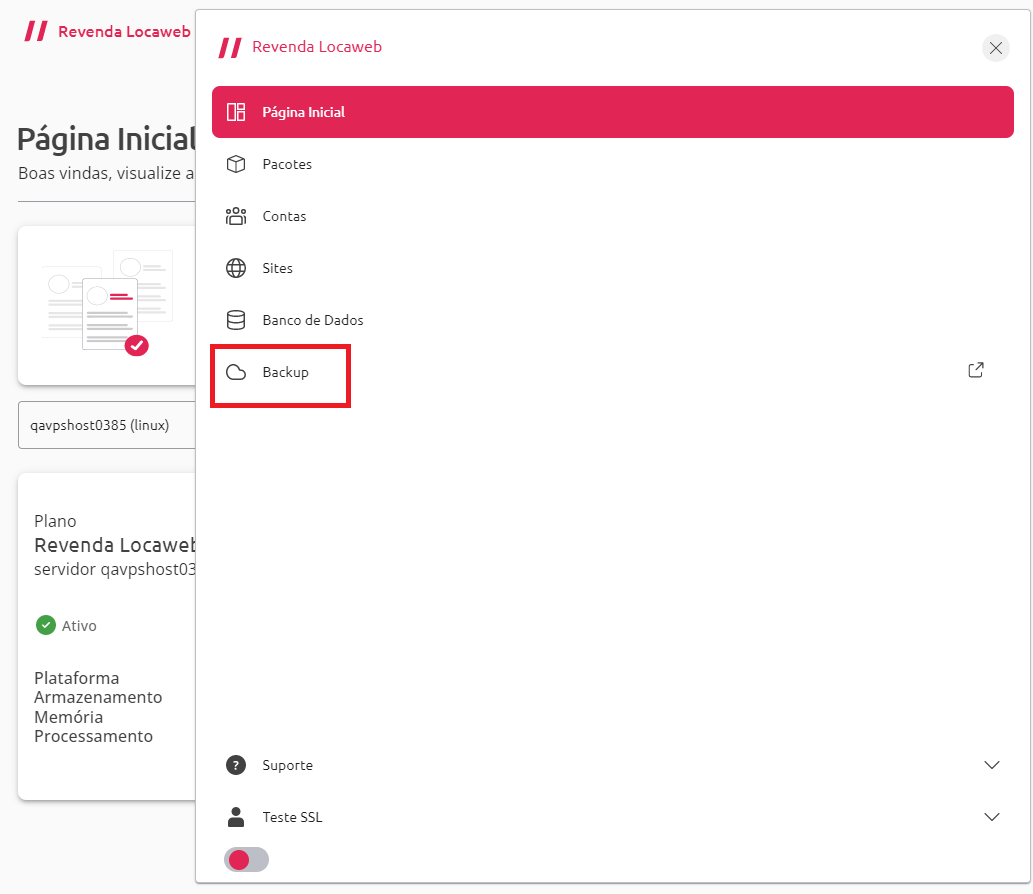Expand the Suporte chevron
Viewport: 1033px width, 894px height.
[991, 765]
